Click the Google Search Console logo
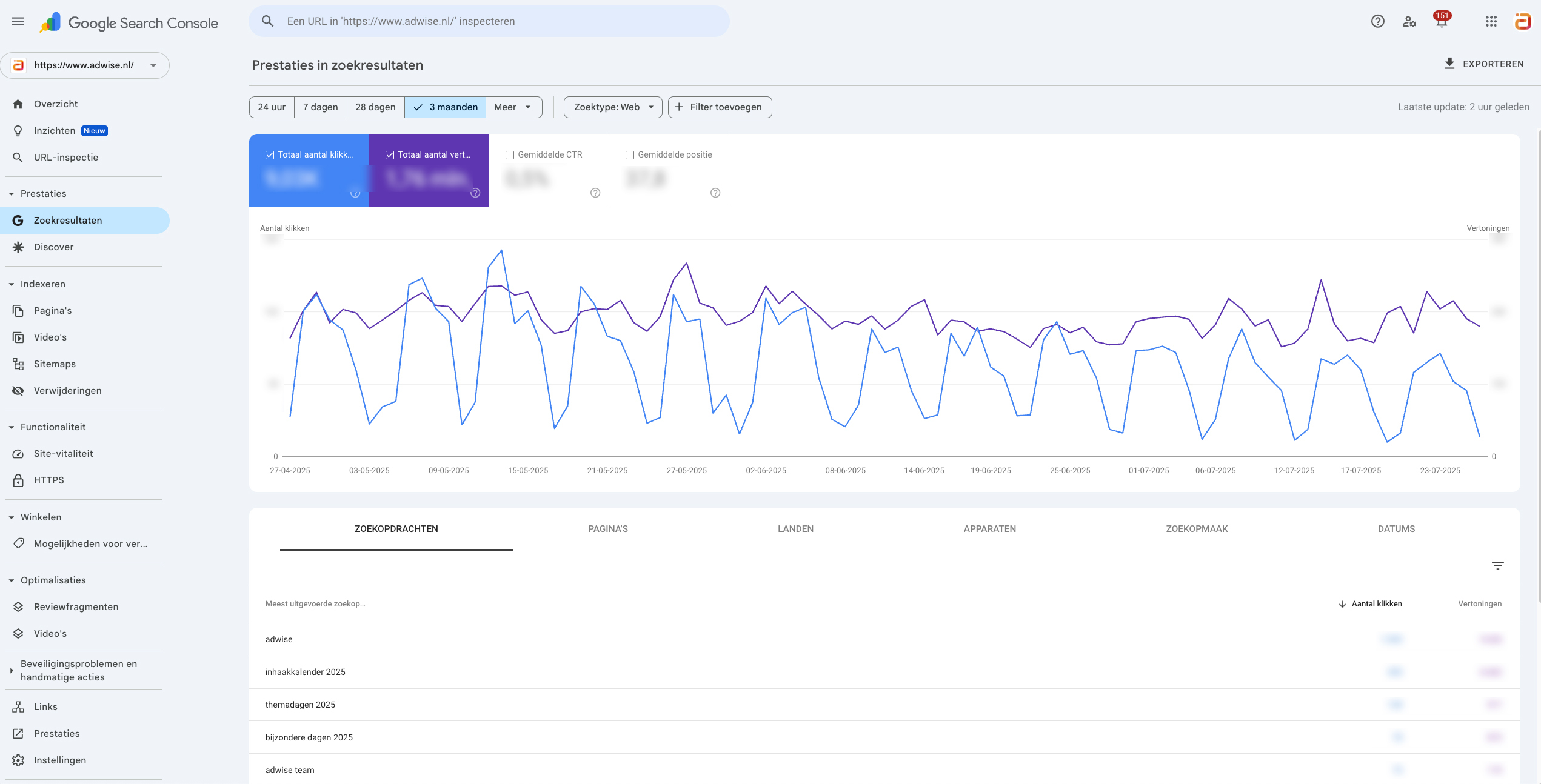 129,22
